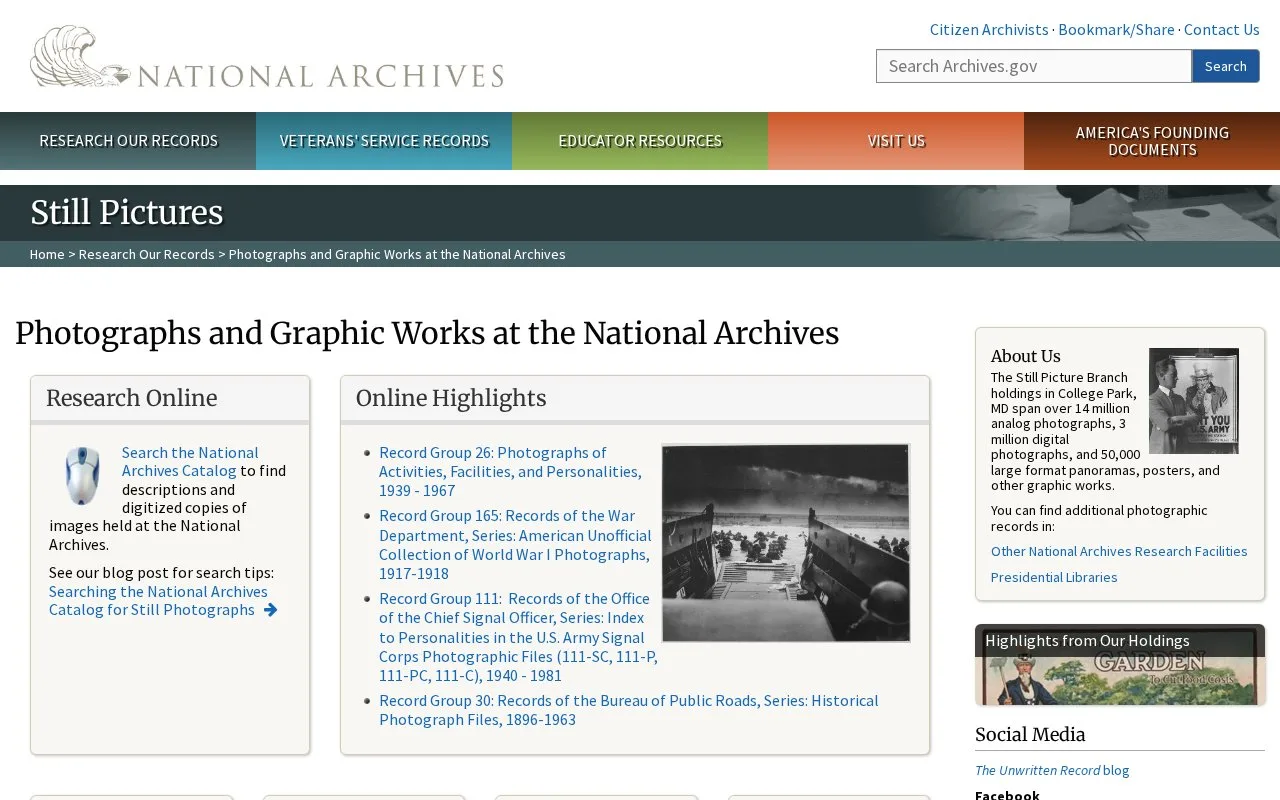
Task: Select the Visit Us menu item
Action: tap(896, 141)
